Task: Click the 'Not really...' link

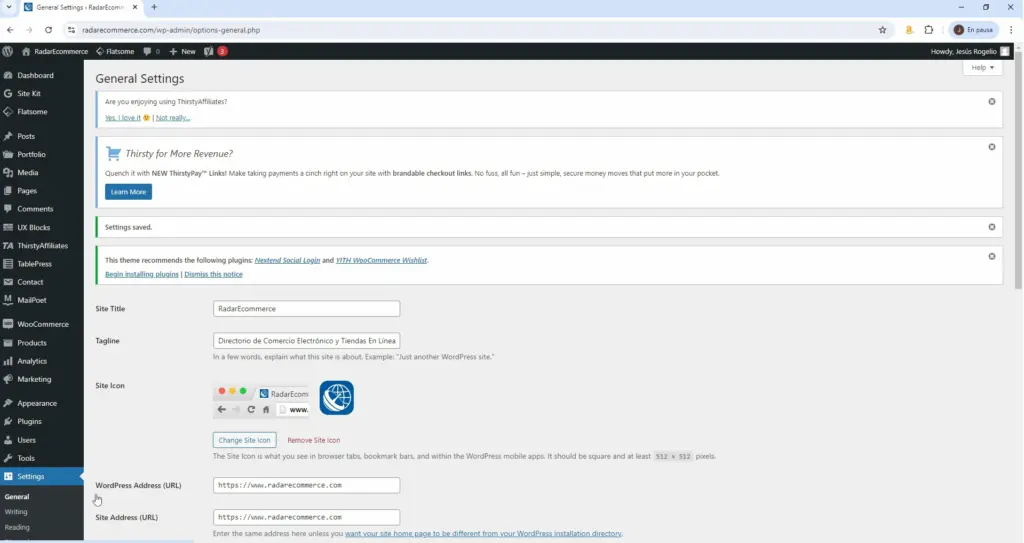Action: tap(172, 118)
